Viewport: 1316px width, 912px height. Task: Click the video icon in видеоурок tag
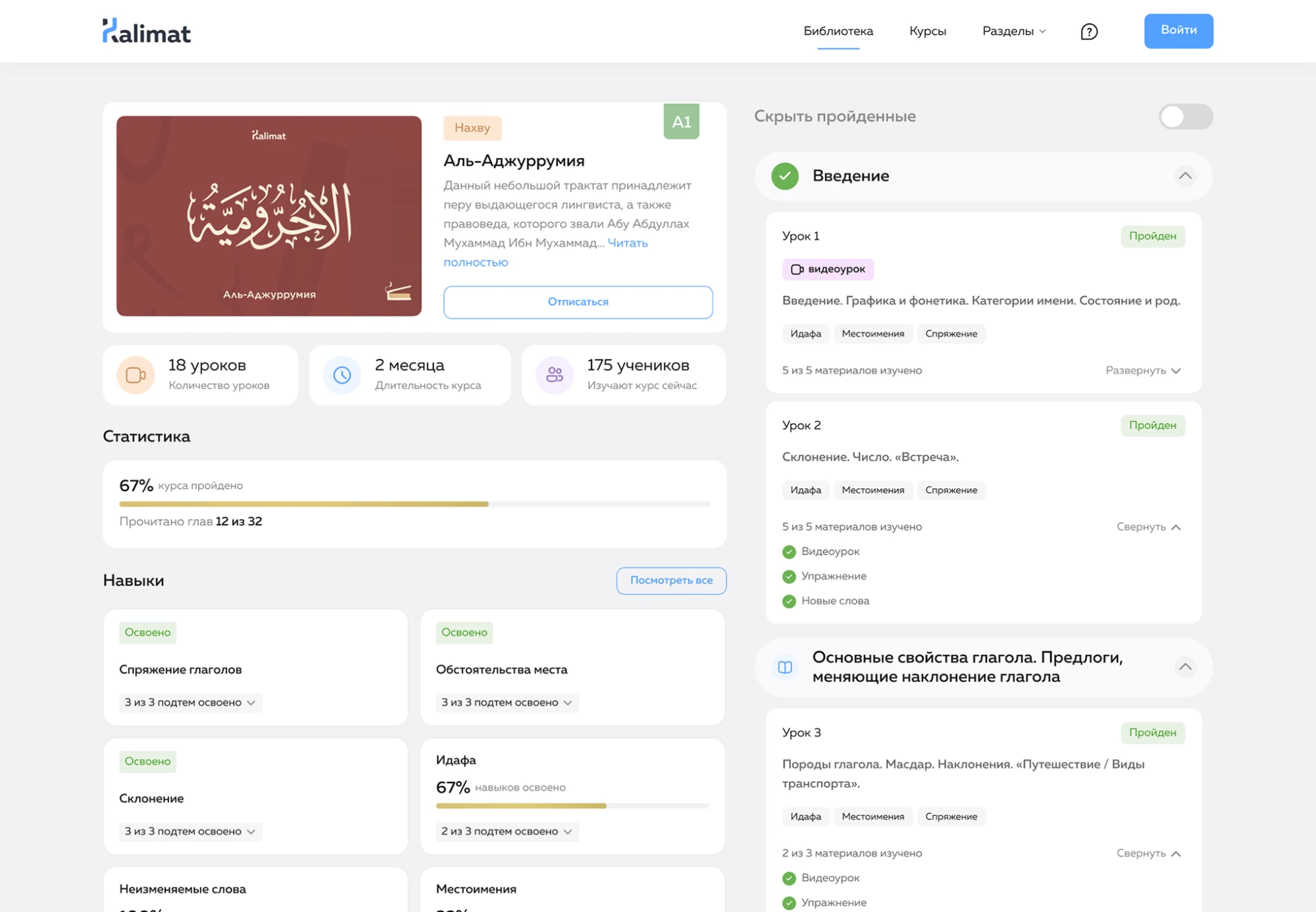(797, 269)
